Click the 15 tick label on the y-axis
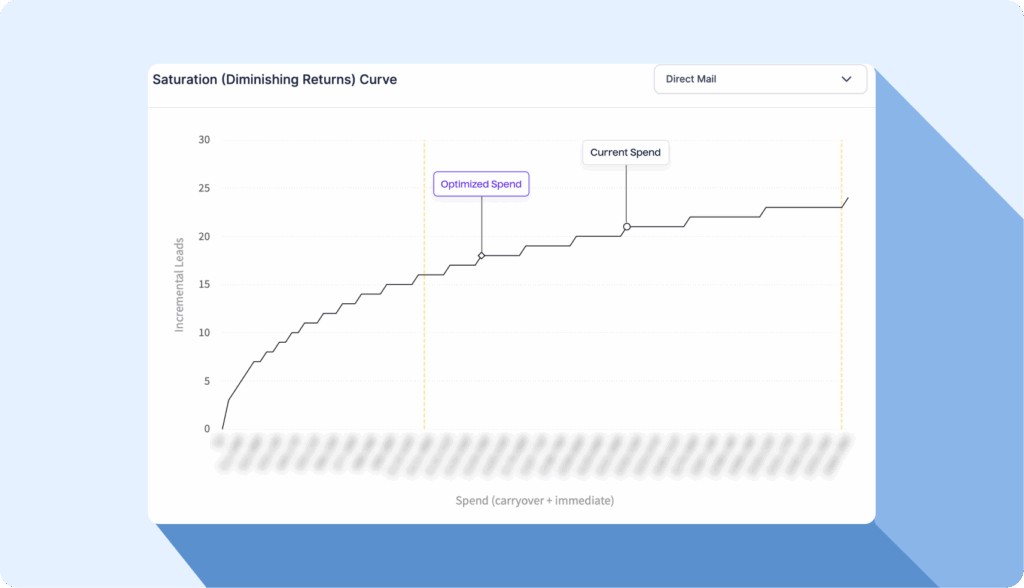This screenshot has width=1024, height=588. 204,285
